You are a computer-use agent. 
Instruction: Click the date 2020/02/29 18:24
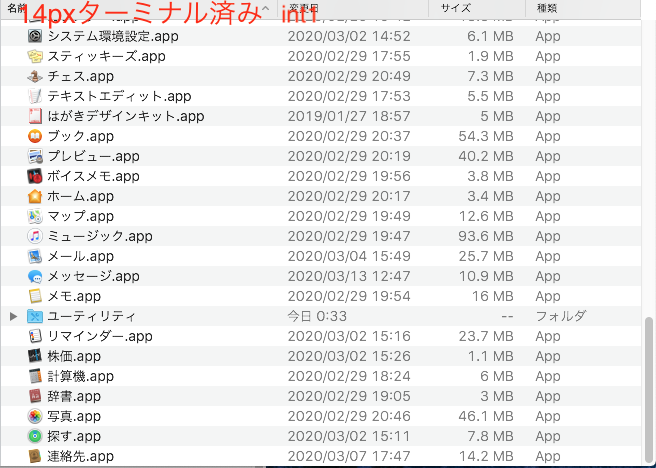coord(349,376)
